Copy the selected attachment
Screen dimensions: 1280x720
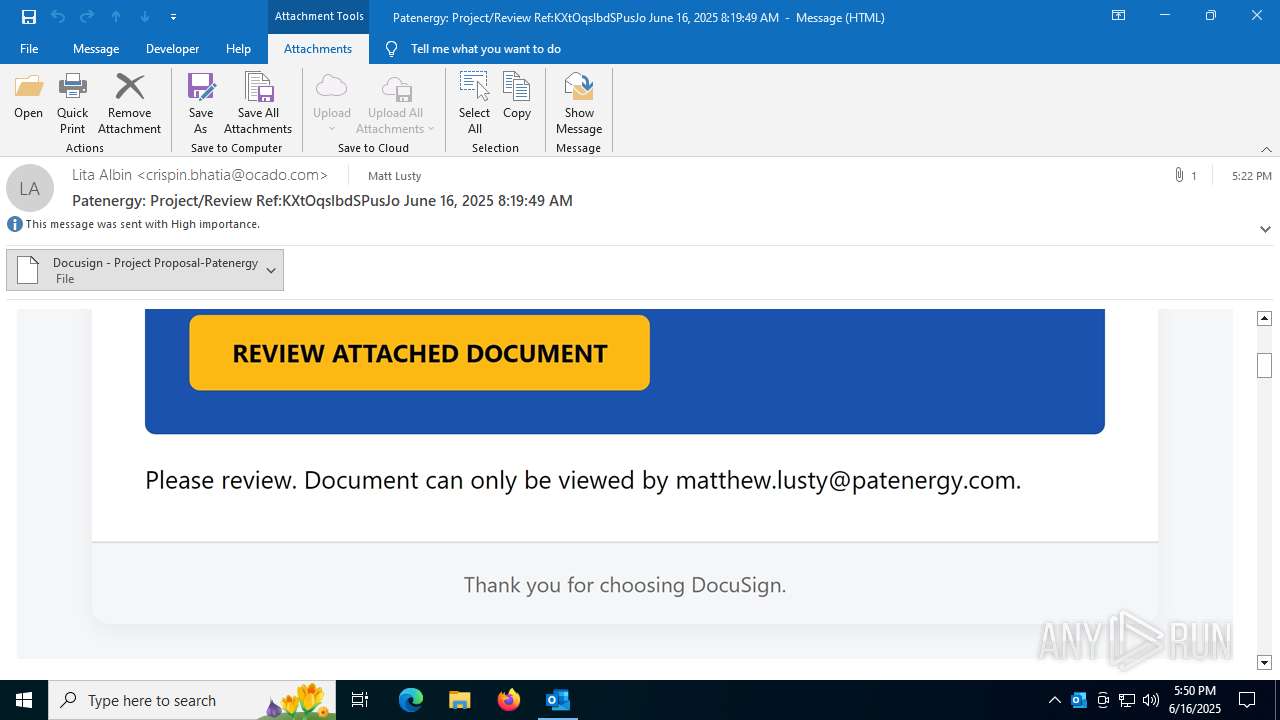click(x=517, y=98)
